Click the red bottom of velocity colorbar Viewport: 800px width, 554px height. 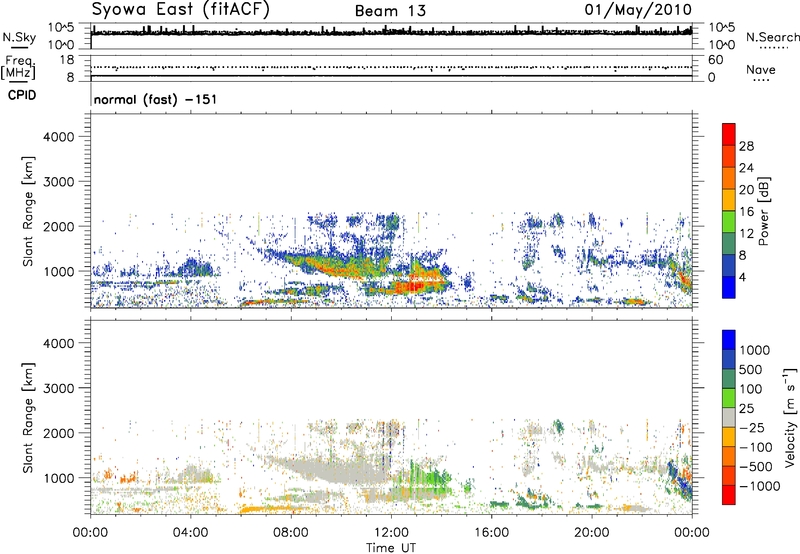729,494
